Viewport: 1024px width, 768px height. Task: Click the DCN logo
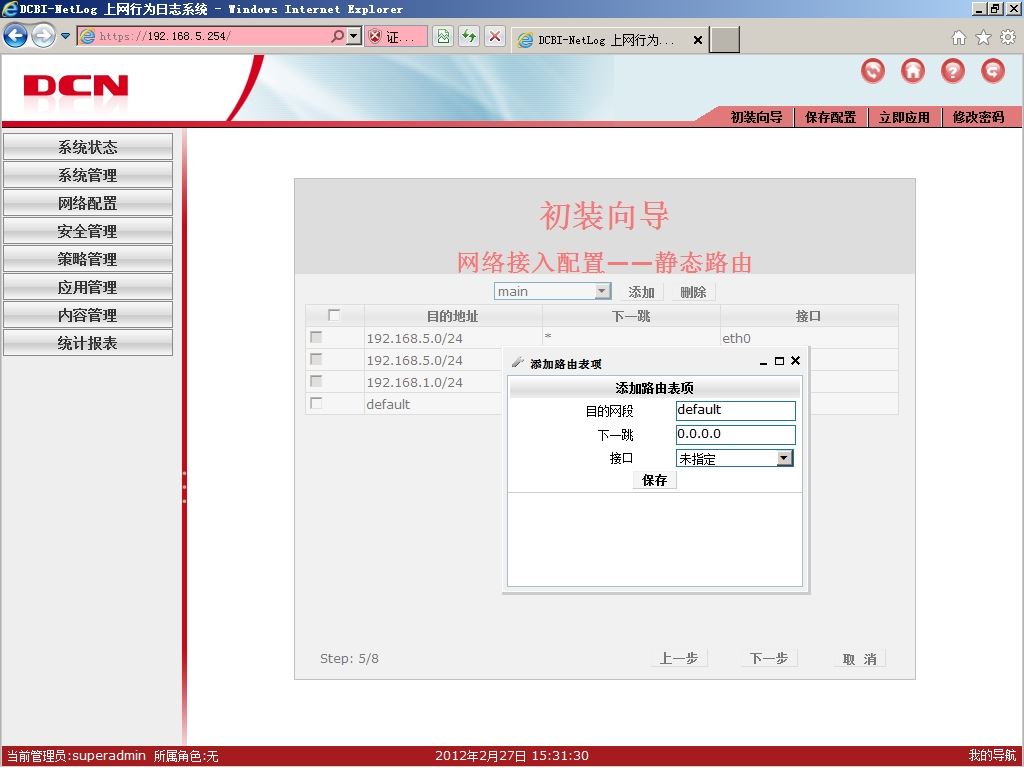(76, 86)
